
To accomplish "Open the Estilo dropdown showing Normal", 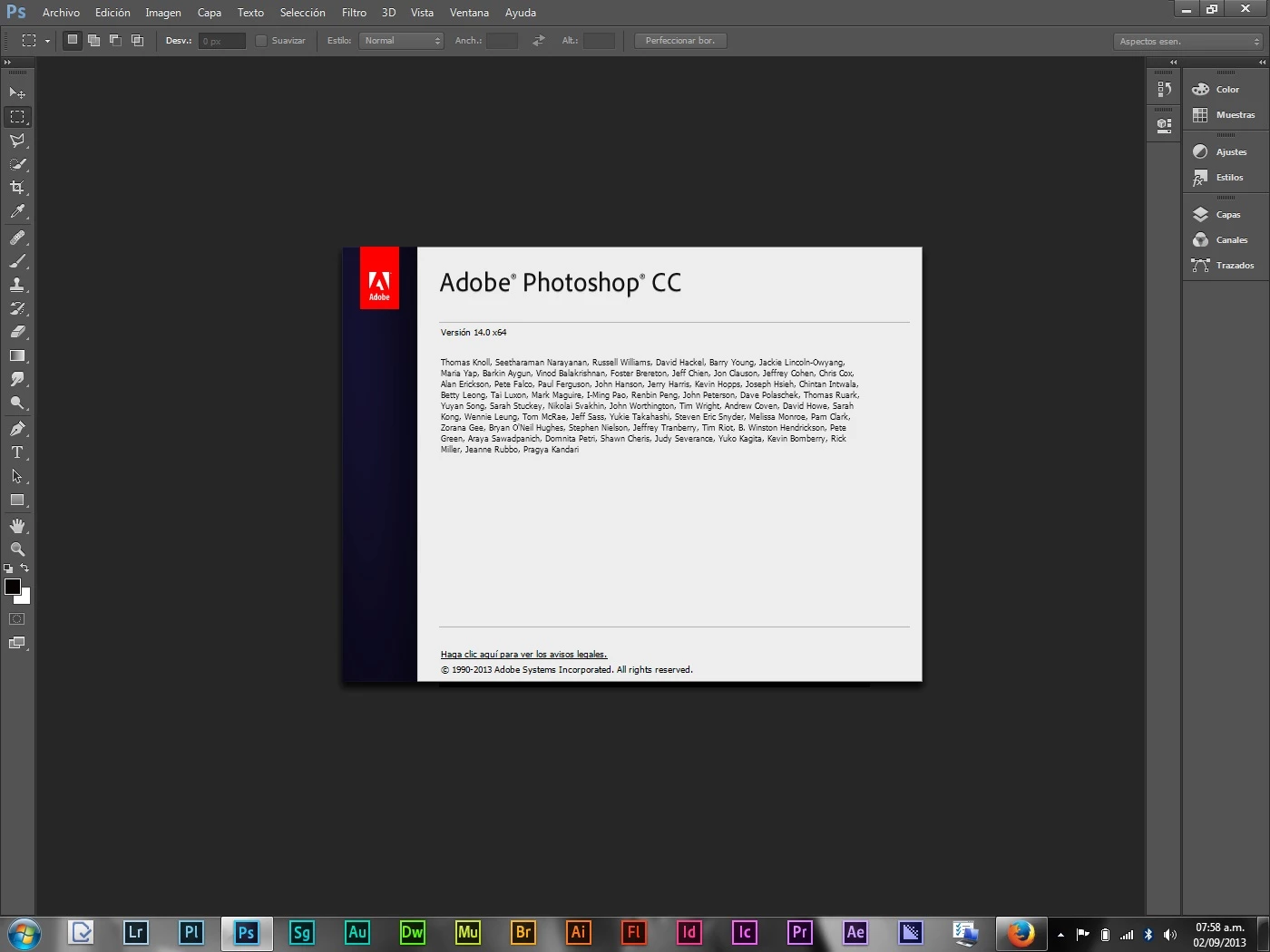I will pyautogui.click(x=401, y=41).
